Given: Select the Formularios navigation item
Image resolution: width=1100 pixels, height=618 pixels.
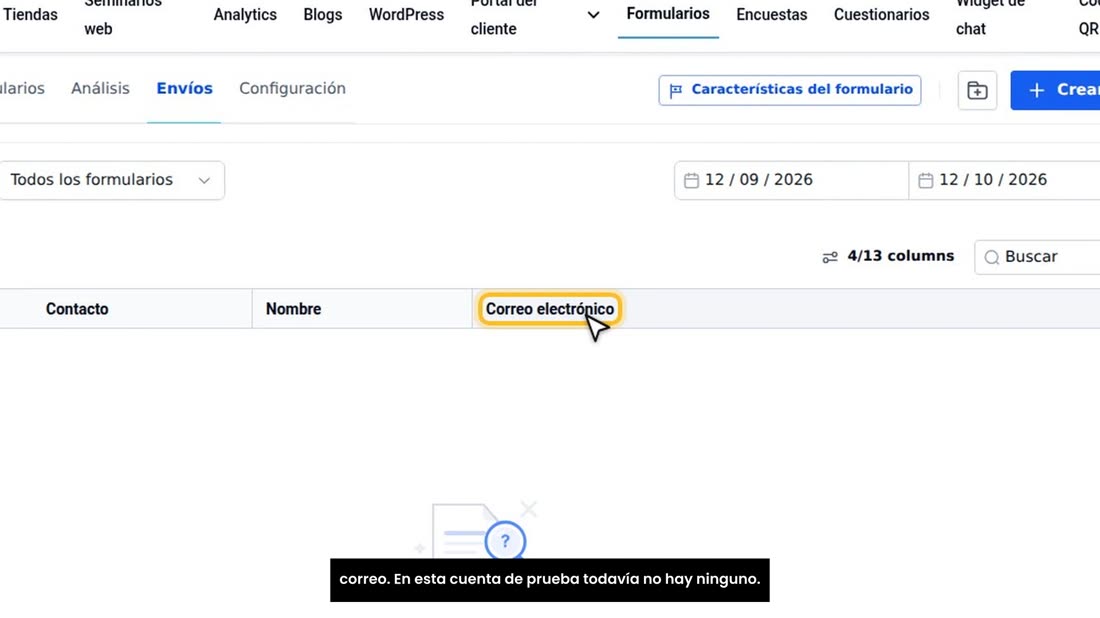Looking at the screenshot, I should [668, 14].
